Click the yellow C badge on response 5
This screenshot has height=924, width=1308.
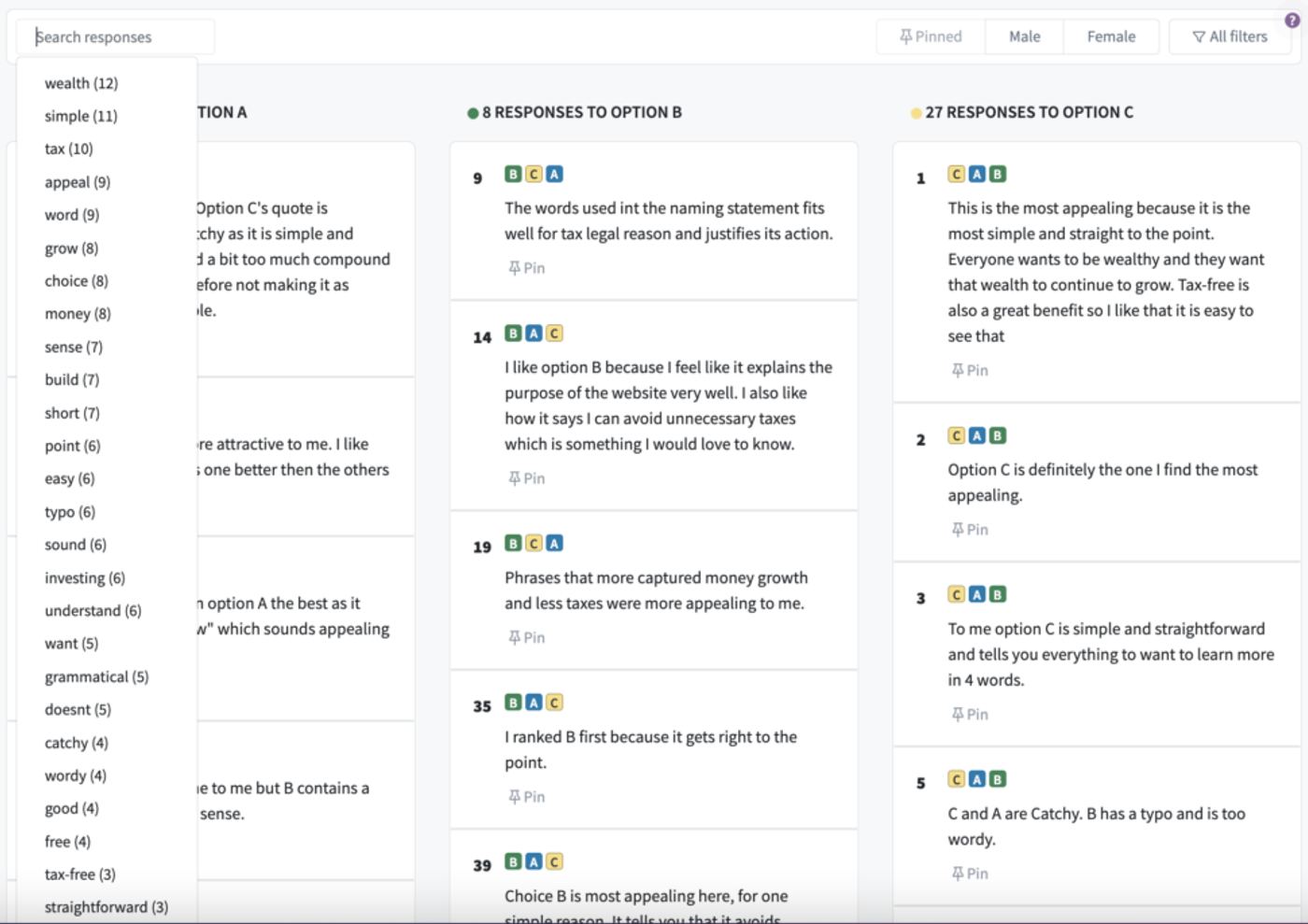point(956,779)
